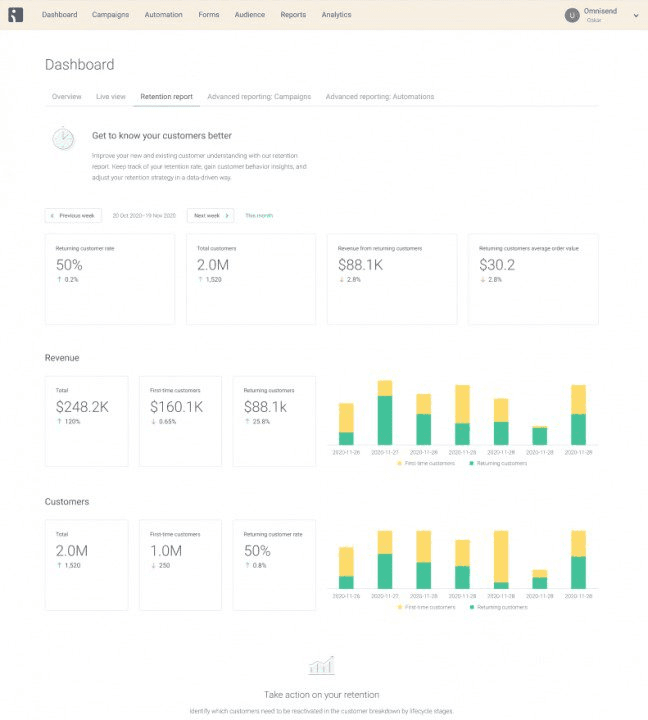648x720 pixels.
Task: Click Take action on your retention heading
Action: tap(321, 695)
